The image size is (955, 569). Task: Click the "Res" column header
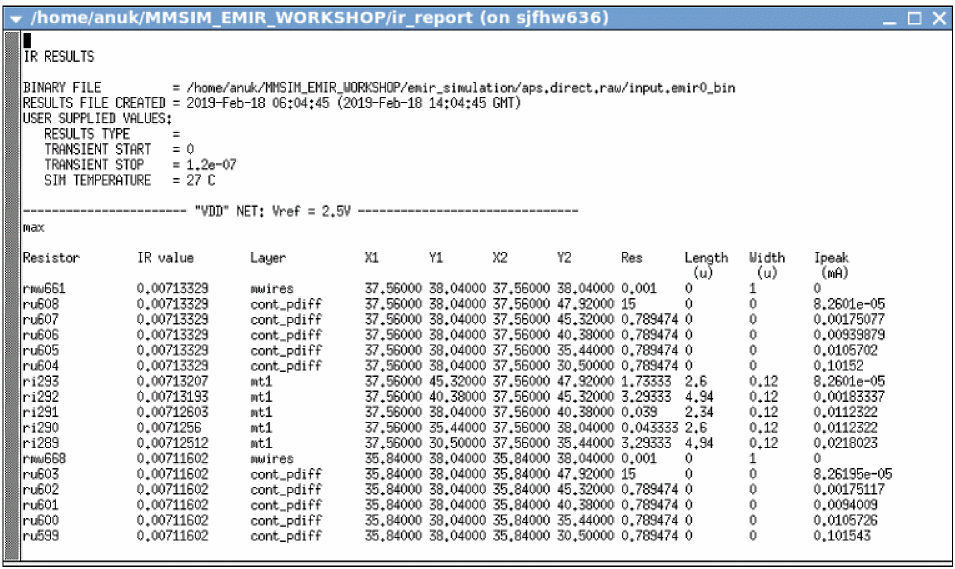tap(632, 258)
